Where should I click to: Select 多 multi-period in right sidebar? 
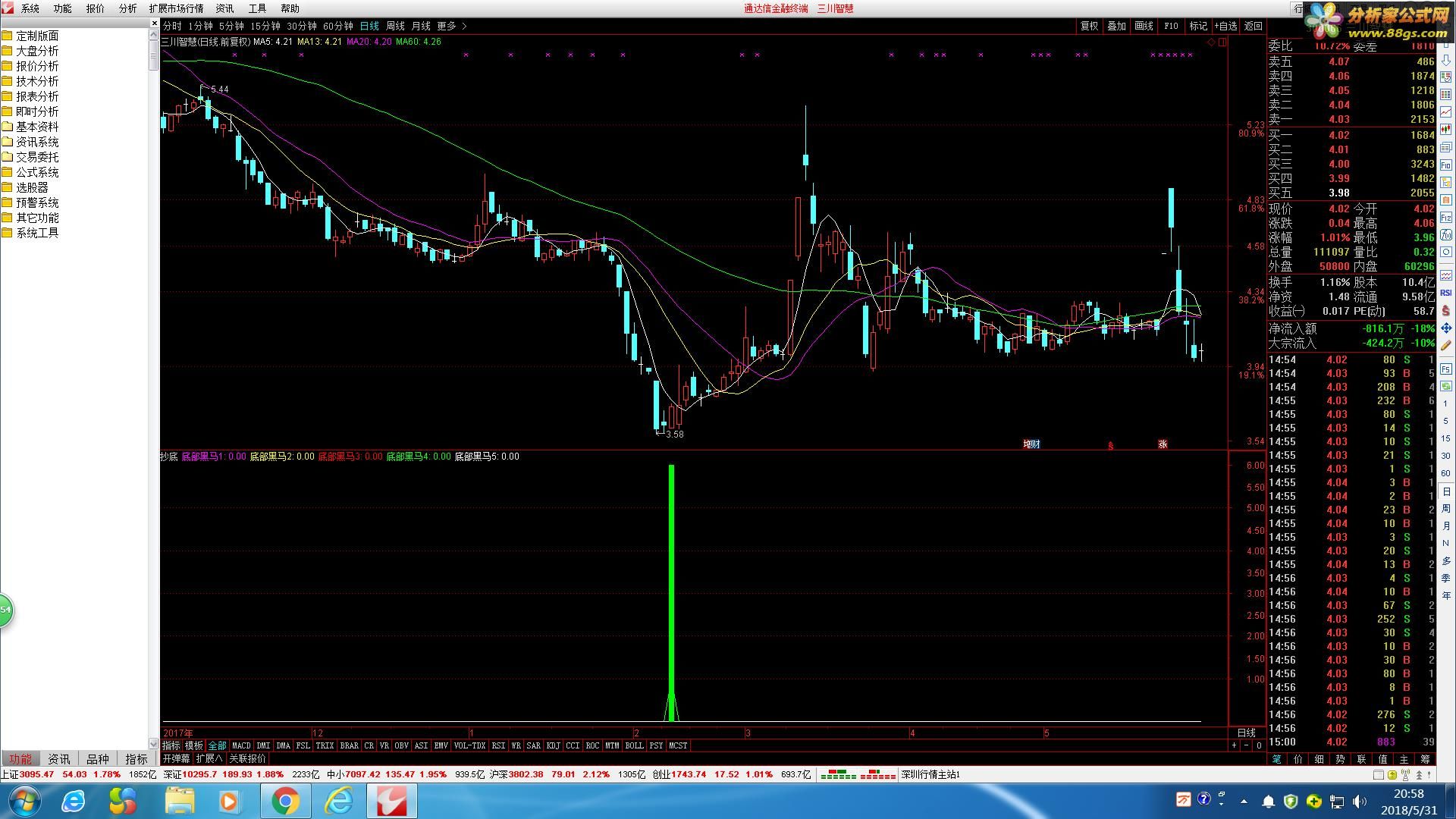1446,560
